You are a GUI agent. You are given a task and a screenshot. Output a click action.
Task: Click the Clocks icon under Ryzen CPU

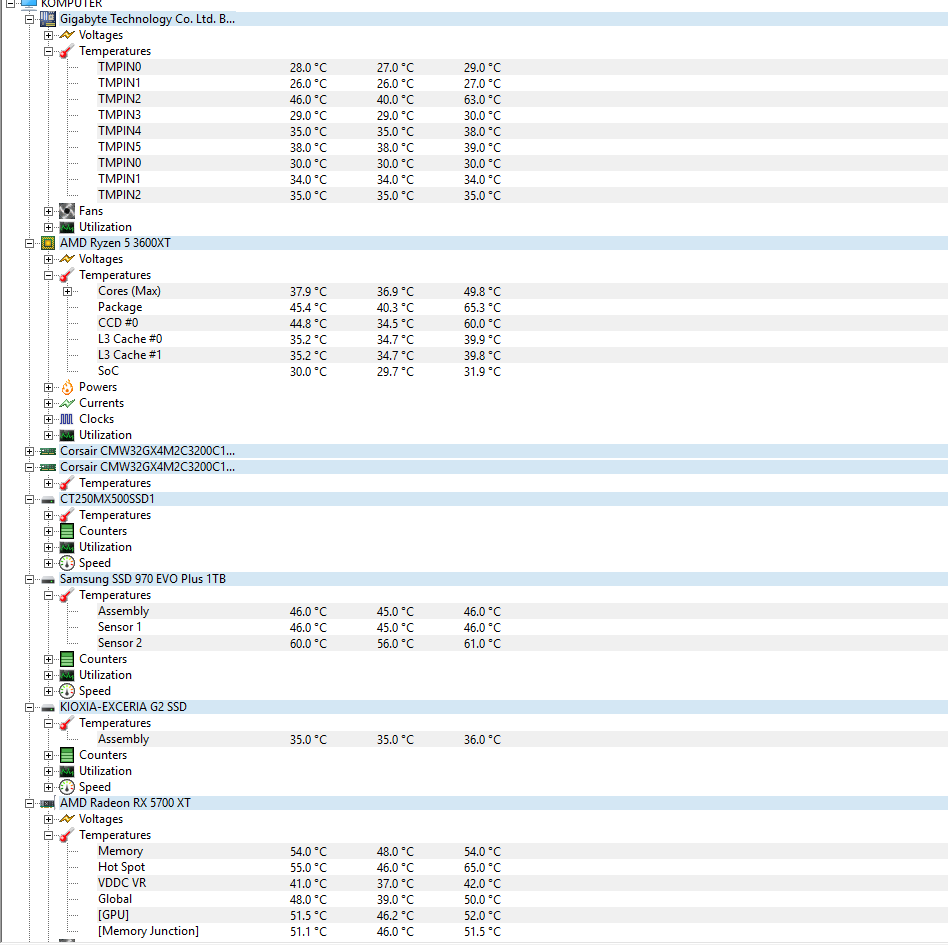67,419
